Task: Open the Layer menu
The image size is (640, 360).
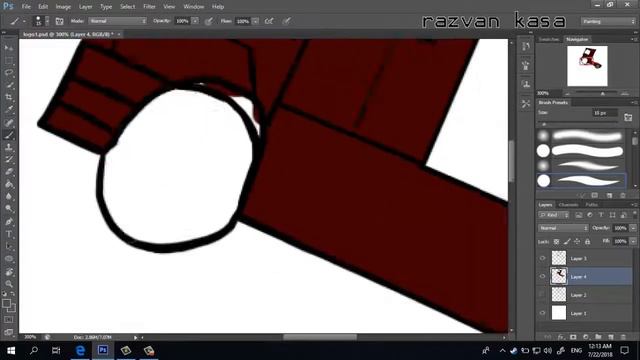Action: pos(85,7)
